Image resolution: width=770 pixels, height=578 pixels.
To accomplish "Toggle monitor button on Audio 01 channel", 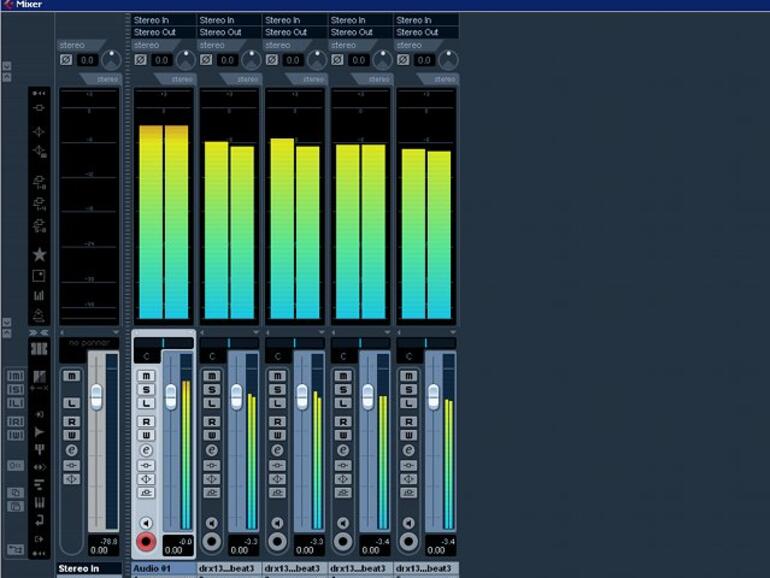I will 146,523.
